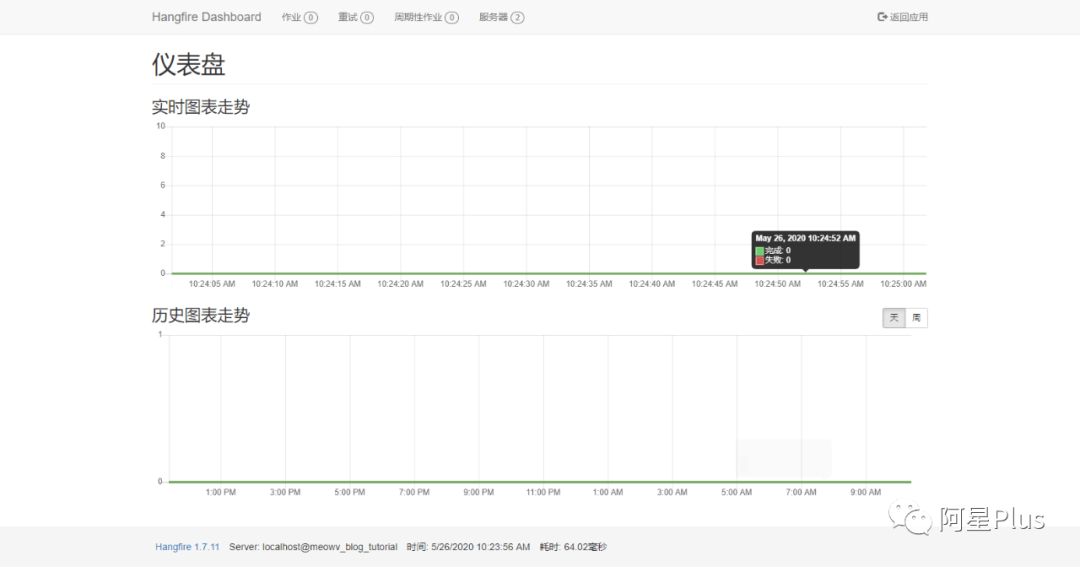Click the 10:24:15 AM realtime axis label
1080x567 pixels.
pos(338,284)
